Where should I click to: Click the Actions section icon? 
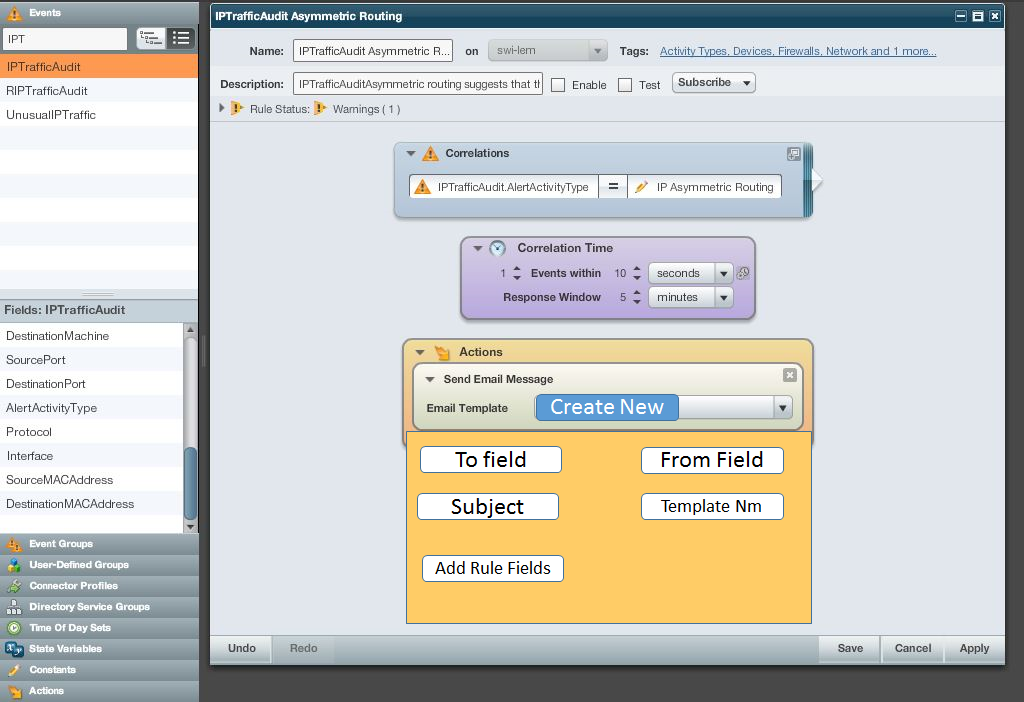coord(443,353)
